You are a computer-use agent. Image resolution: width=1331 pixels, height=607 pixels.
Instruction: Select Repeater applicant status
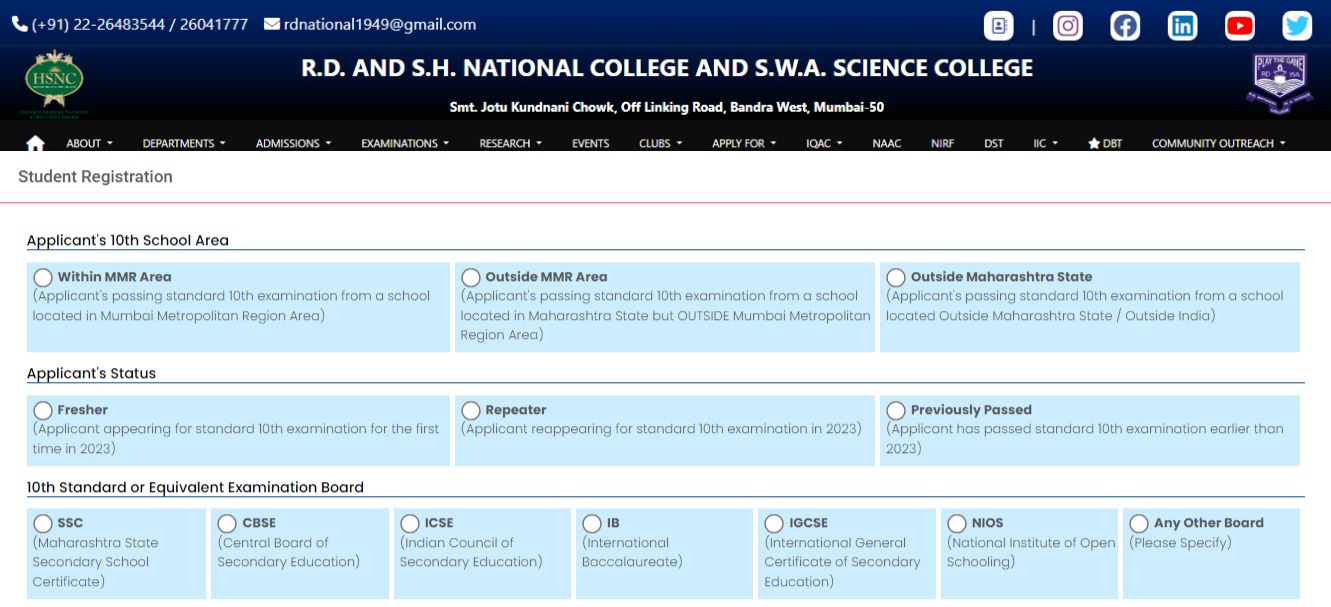tap(470, 410)
